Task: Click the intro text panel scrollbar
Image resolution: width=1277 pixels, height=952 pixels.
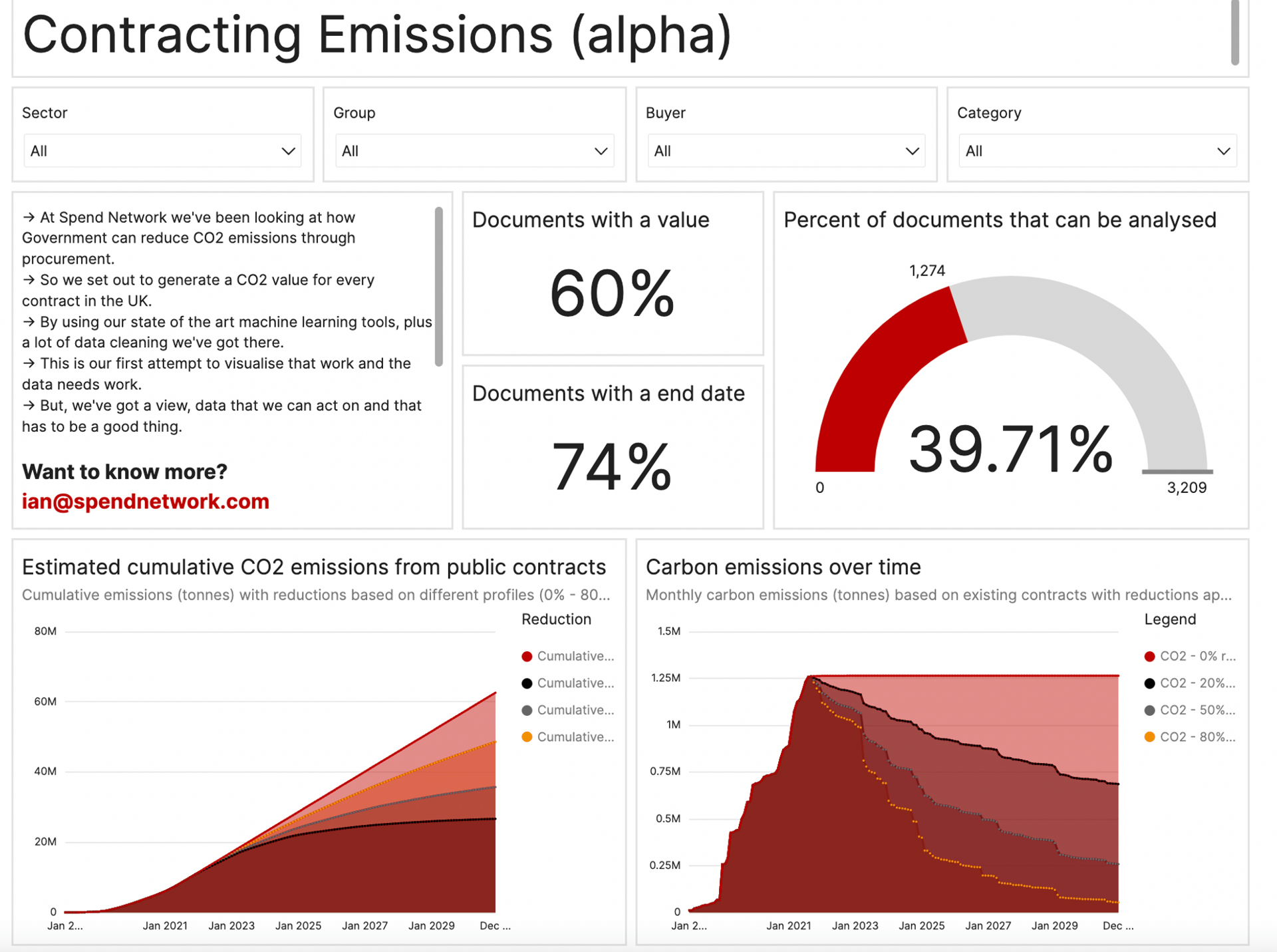Action: click(x=439, y=286)
